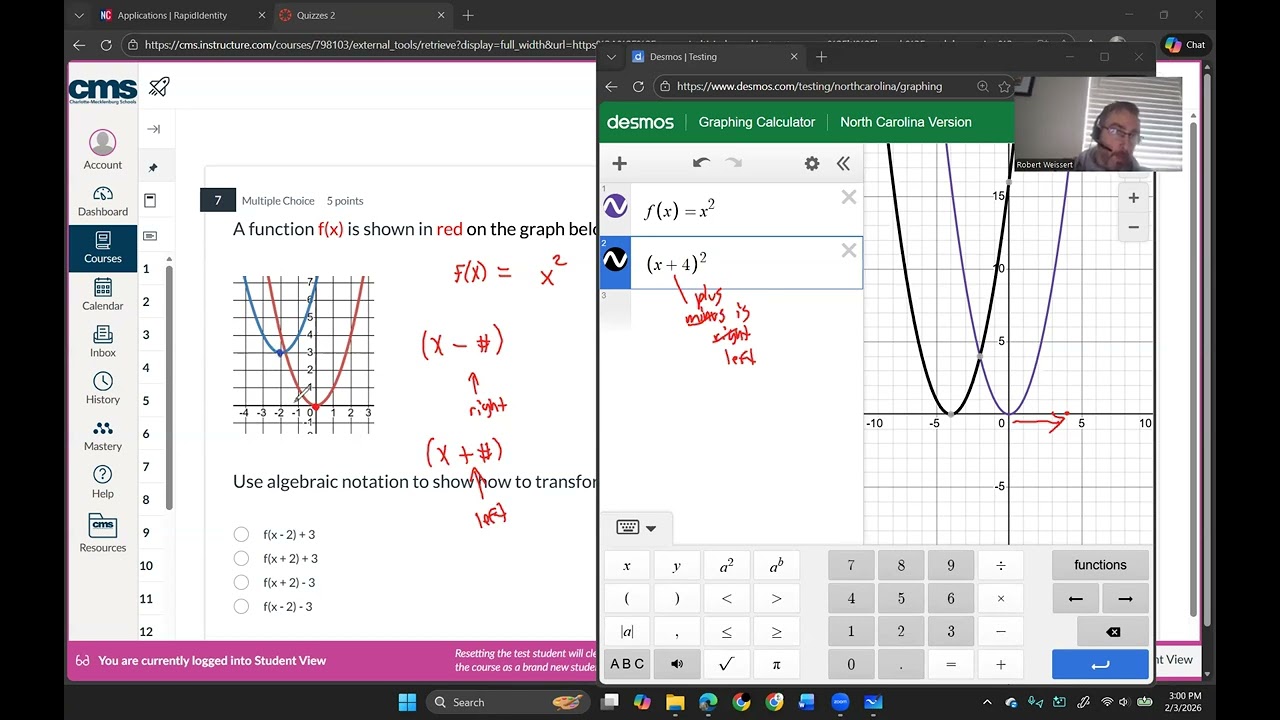
Task: Select answer f(x - 2) + 3
Action: [241, 534]
